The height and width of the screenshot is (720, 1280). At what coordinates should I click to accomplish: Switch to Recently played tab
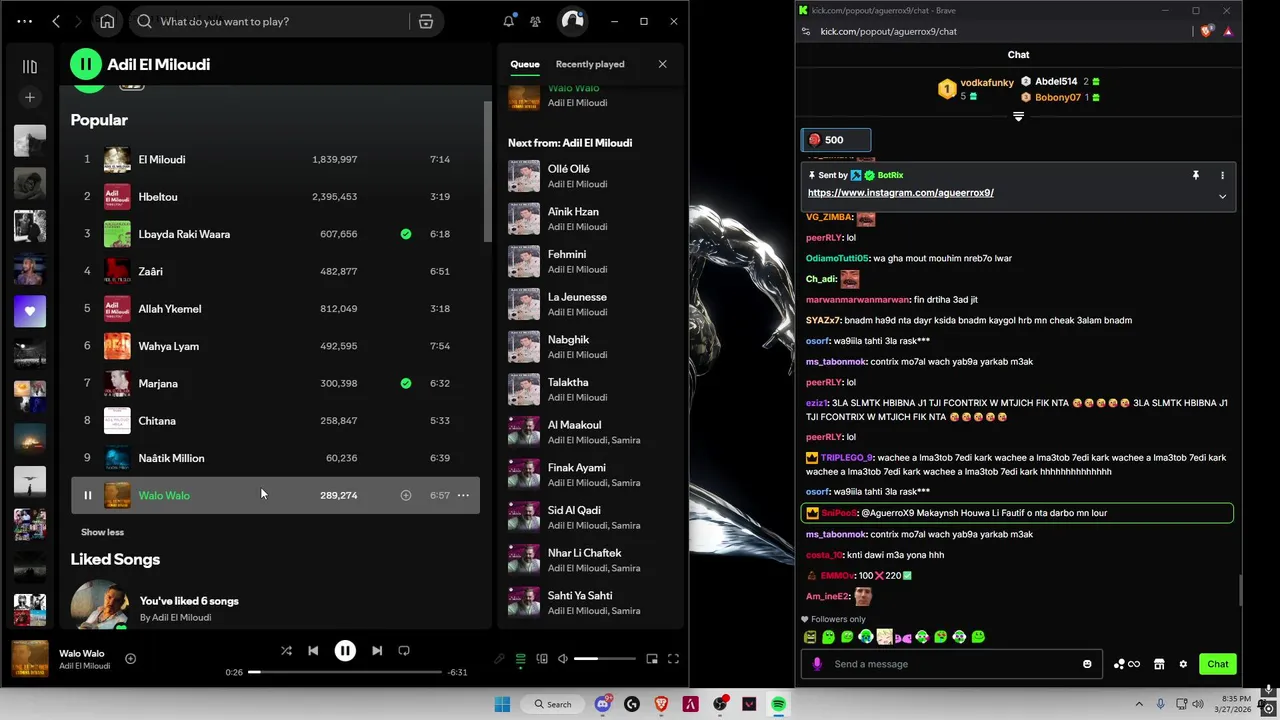click(590, 64)
